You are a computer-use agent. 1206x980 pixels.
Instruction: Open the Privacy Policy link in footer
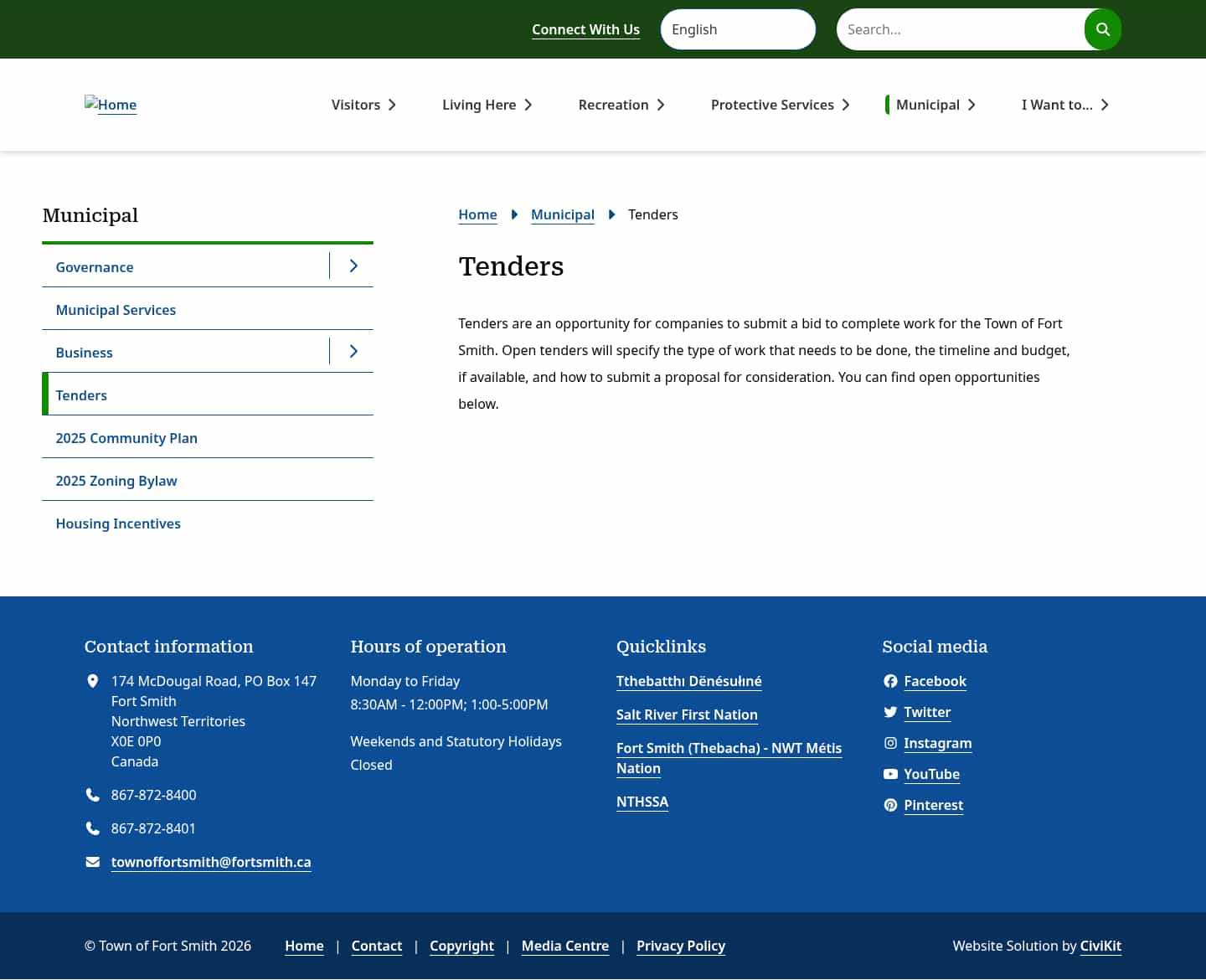click(681, 946)
